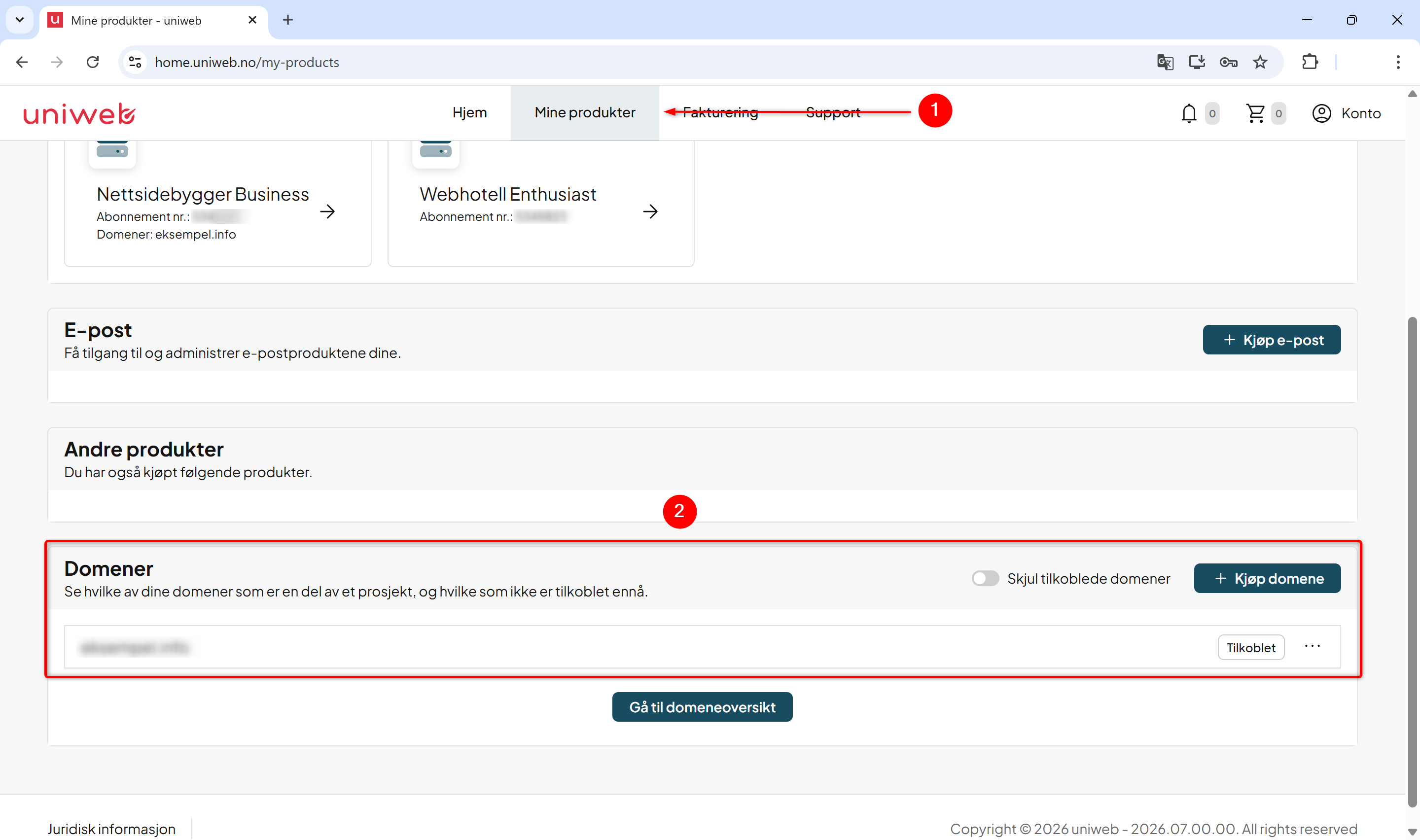Close the Mine produkter tab
Image resolution: width=1420 pixels, height=840 pixels.
click(x=252, y=20)
